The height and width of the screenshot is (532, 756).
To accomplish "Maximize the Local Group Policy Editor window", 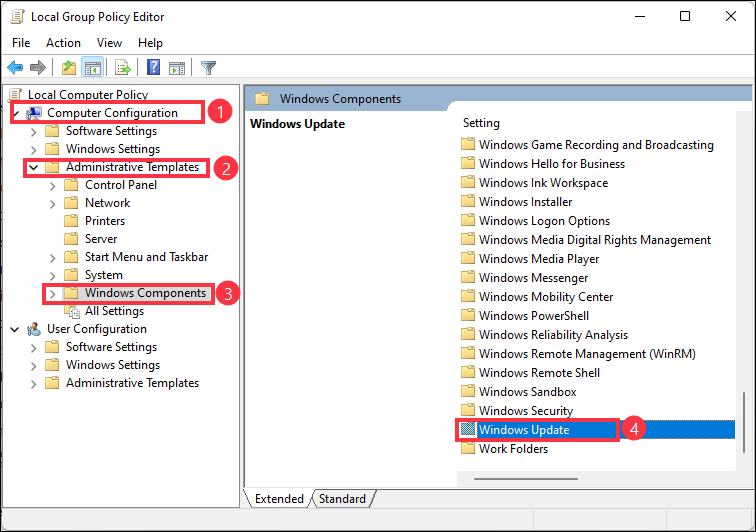I will pos(685,16).
